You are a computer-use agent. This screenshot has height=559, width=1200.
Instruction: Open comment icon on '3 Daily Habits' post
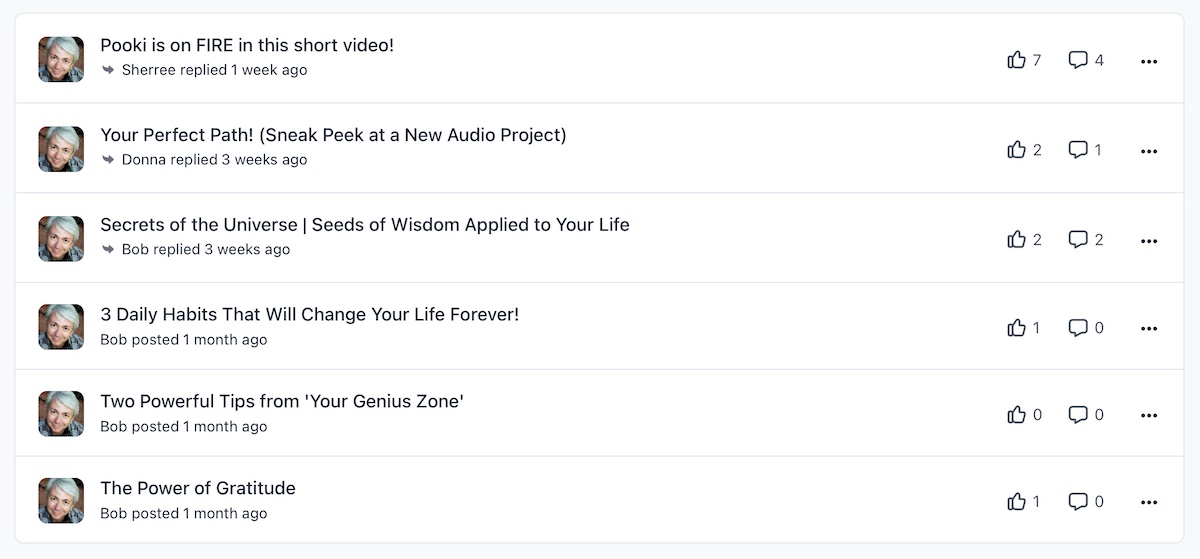click(1078, 327)
